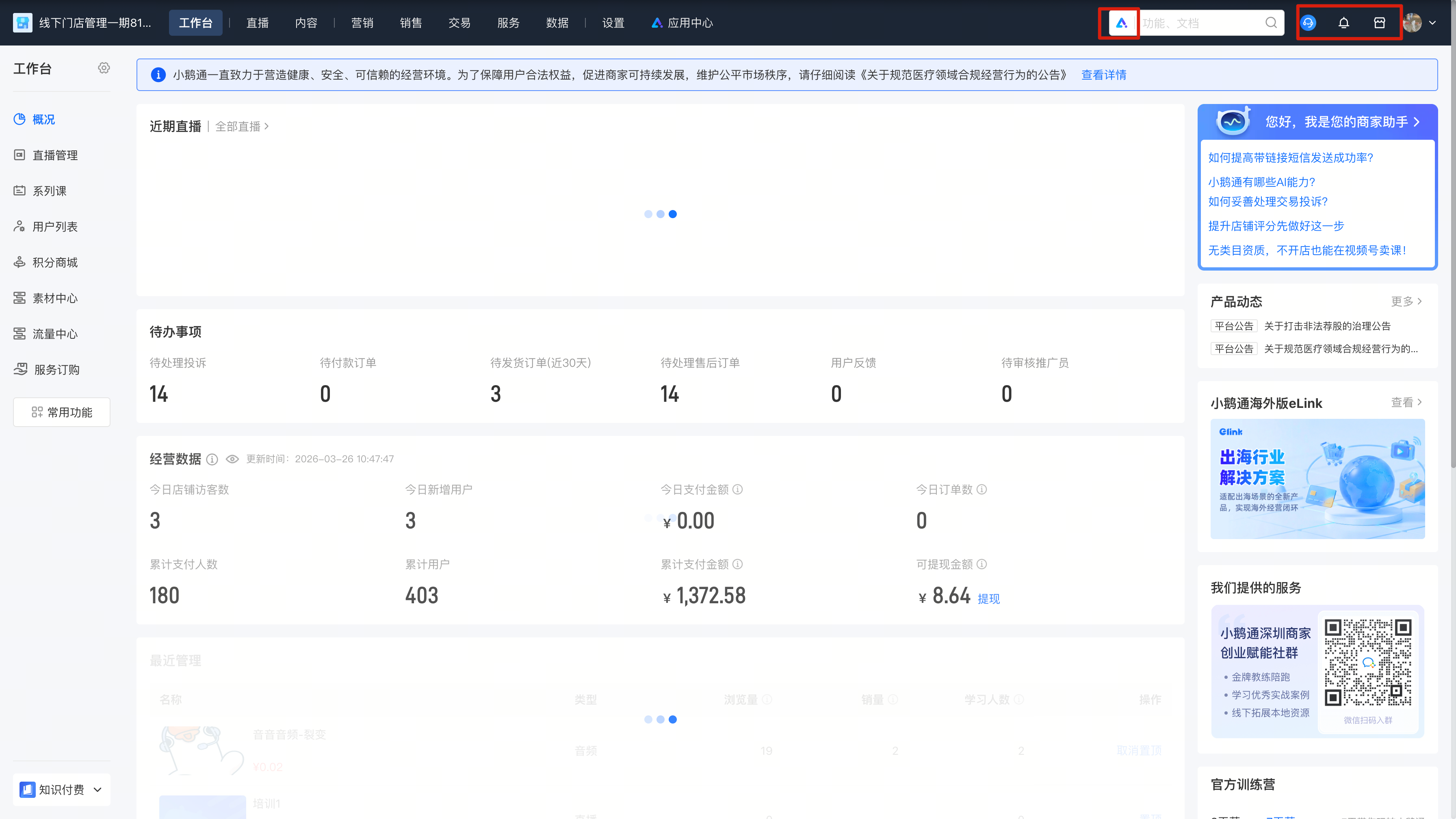
Task: Click the 待发货订单(近30天) count 3
Action: pos(496,394)
